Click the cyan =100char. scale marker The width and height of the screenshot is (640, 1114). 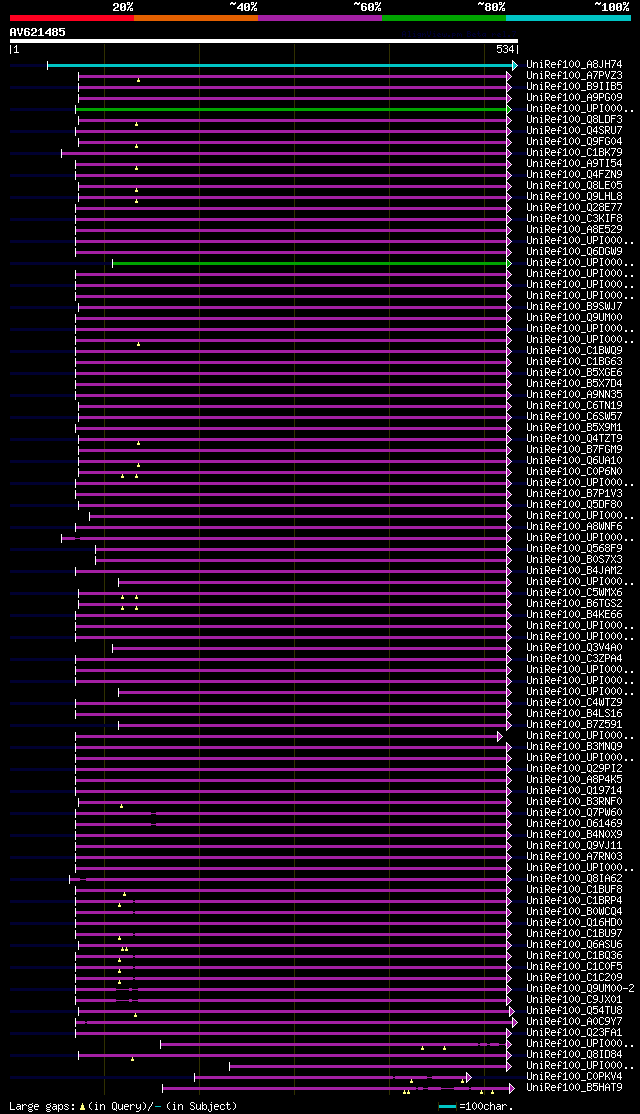(x=447, y=1107)
